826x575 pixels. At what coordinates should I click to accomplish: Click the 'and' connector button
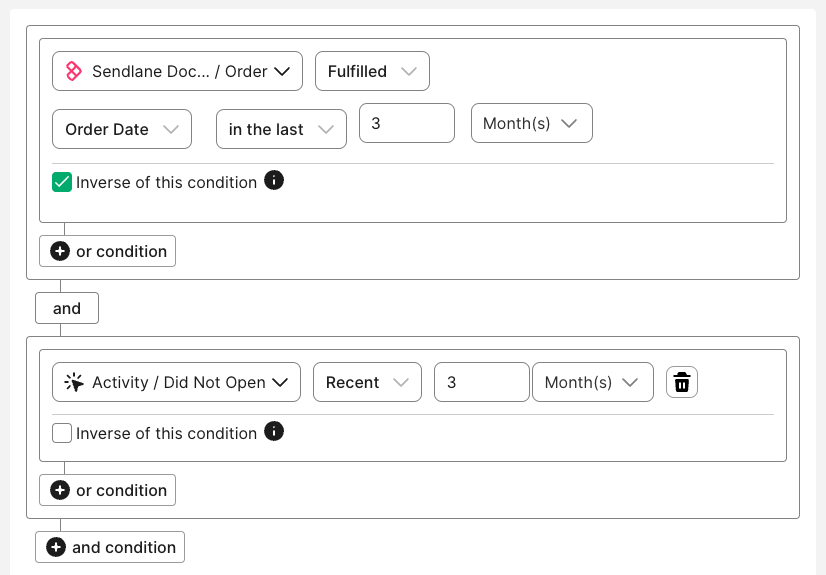(x=67, y=308)
